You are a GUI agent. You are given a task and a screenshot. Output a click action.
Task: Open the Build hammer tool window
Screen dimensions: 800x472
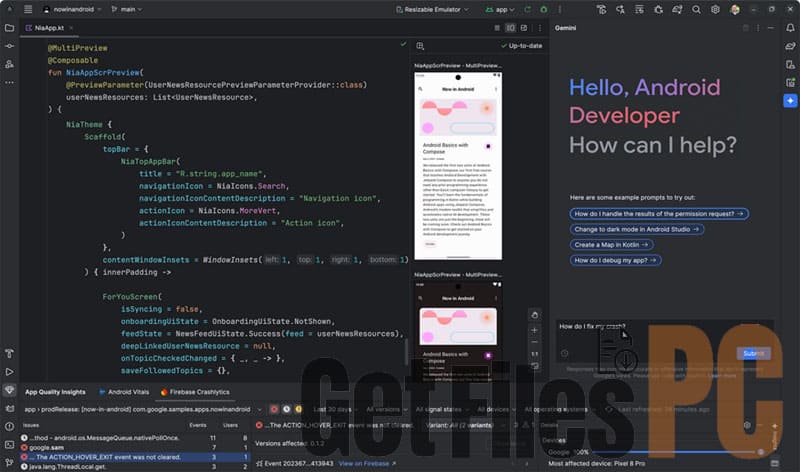9,353
